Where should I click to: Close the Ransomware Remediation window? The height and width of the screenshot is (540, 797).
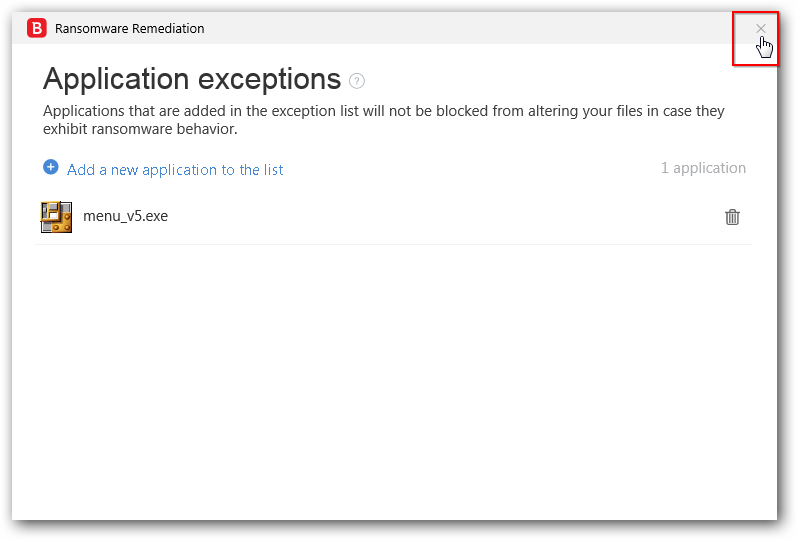[x=761, y=29]
